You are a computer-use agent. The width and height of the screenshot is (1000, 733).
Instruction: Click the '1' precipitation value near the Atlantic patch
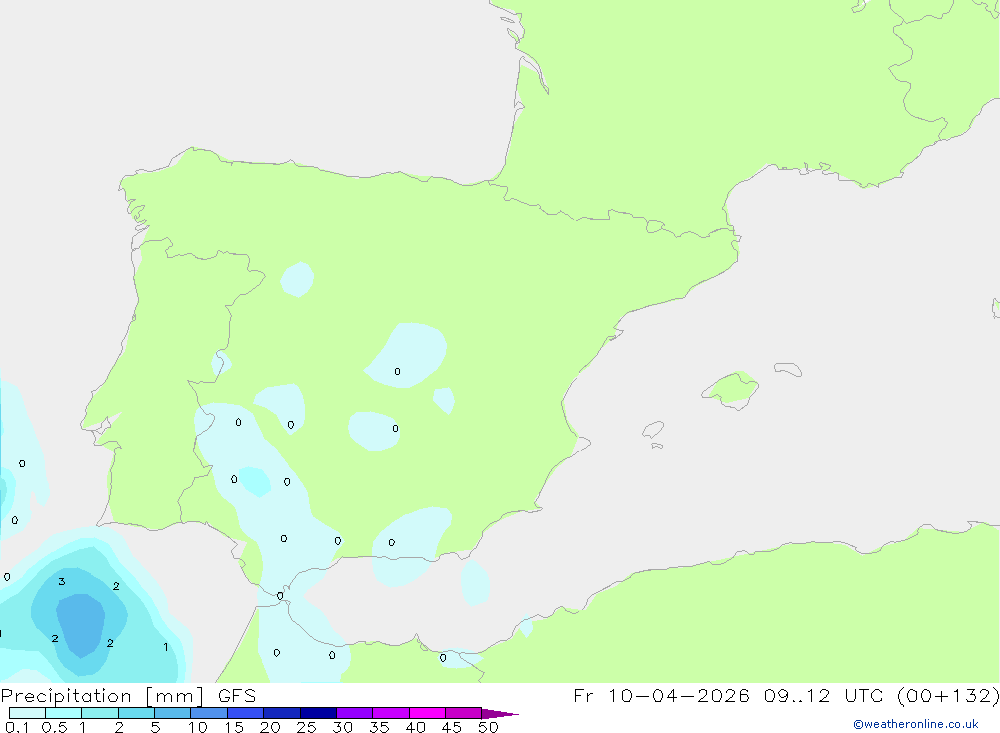point(166,647)
